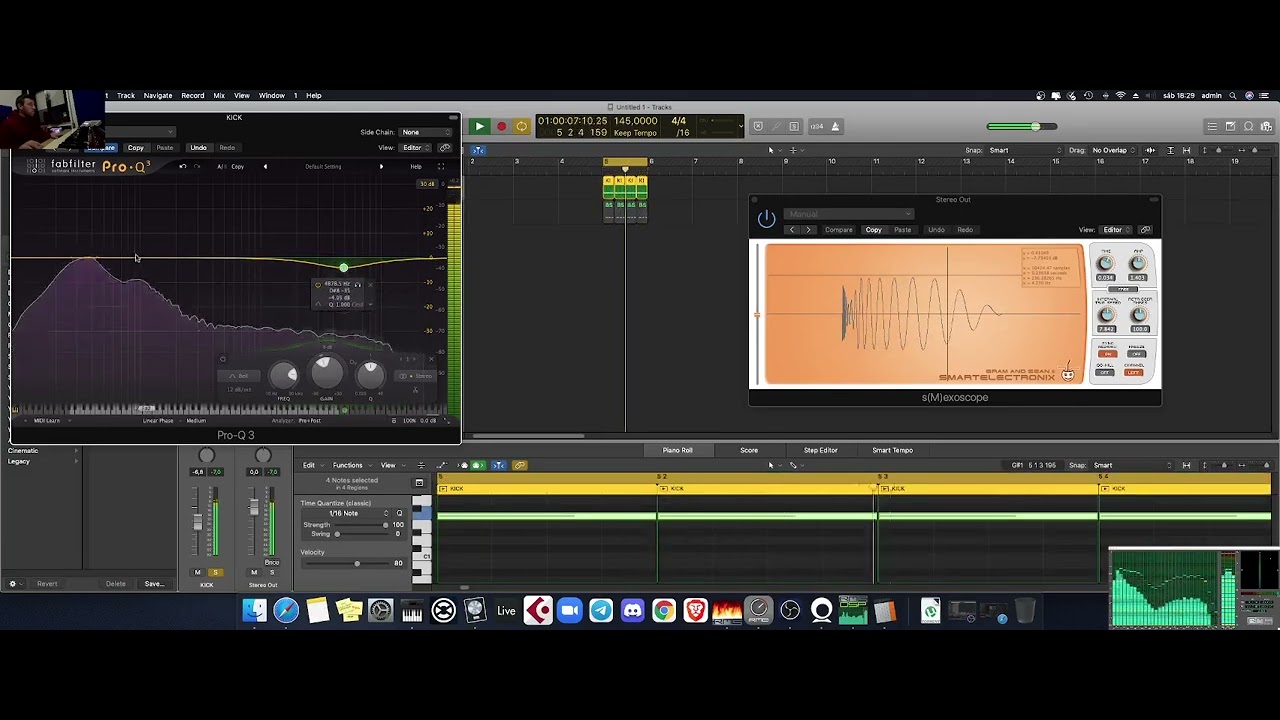Switch to the Smart Tempo tab

[892, 450]
